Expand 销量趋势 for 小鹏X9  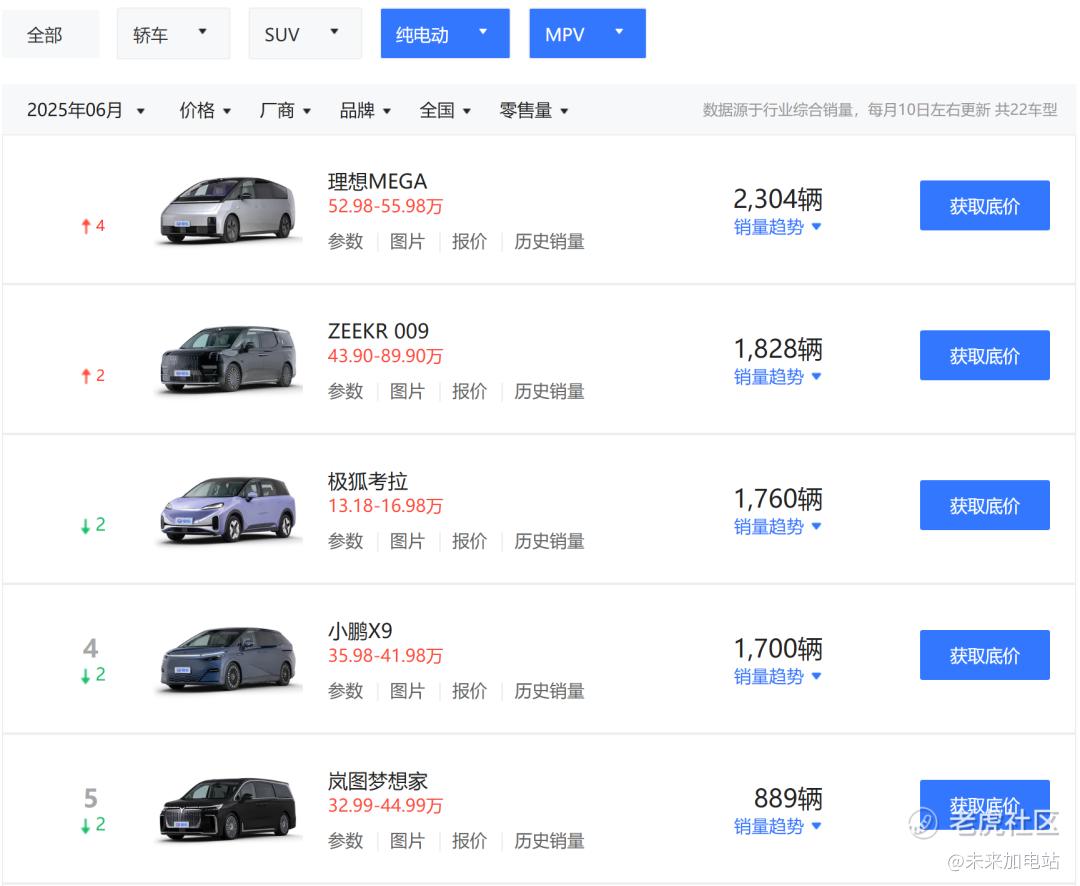tap(777, 677)
